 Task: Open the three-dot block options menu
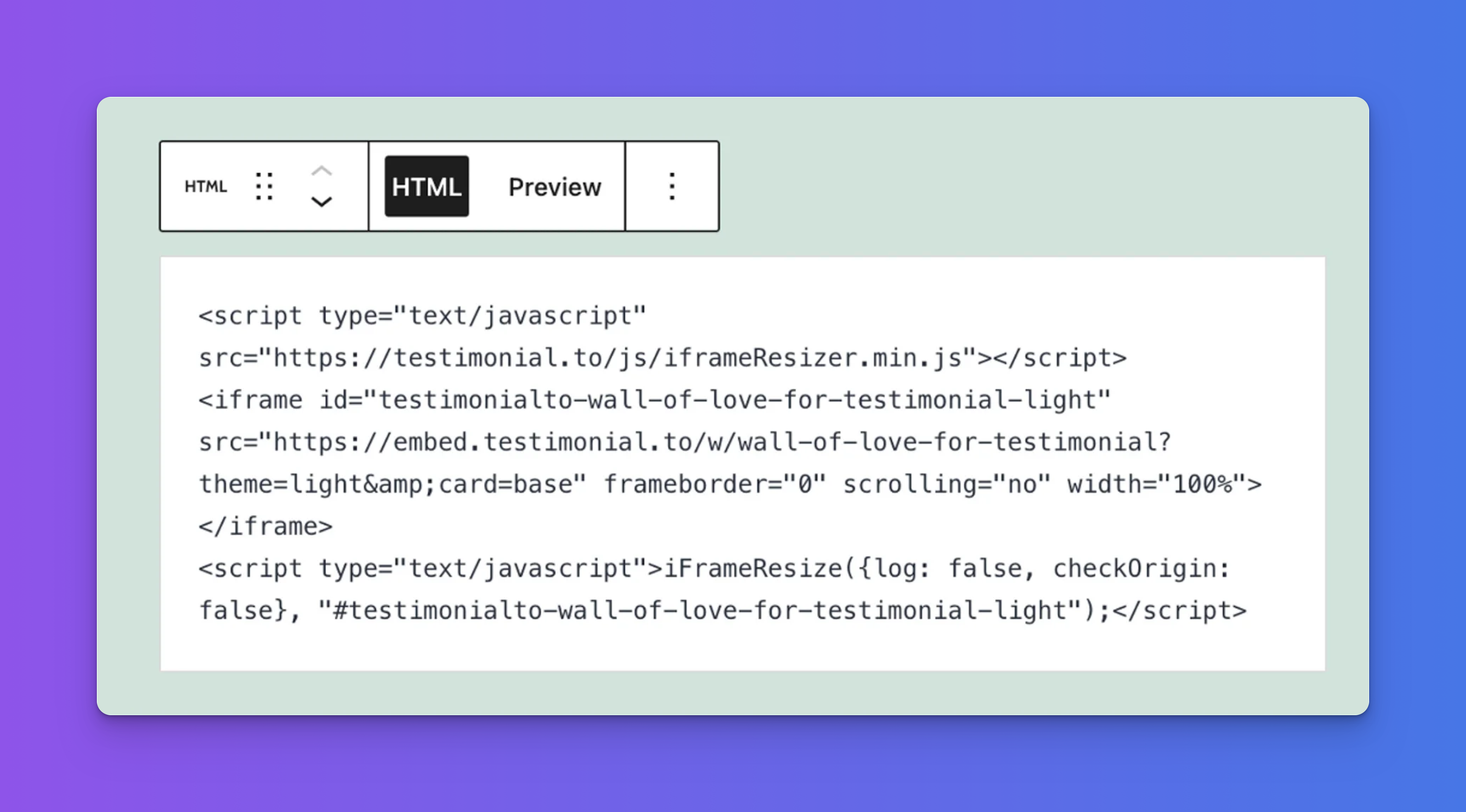coord(672,187)
